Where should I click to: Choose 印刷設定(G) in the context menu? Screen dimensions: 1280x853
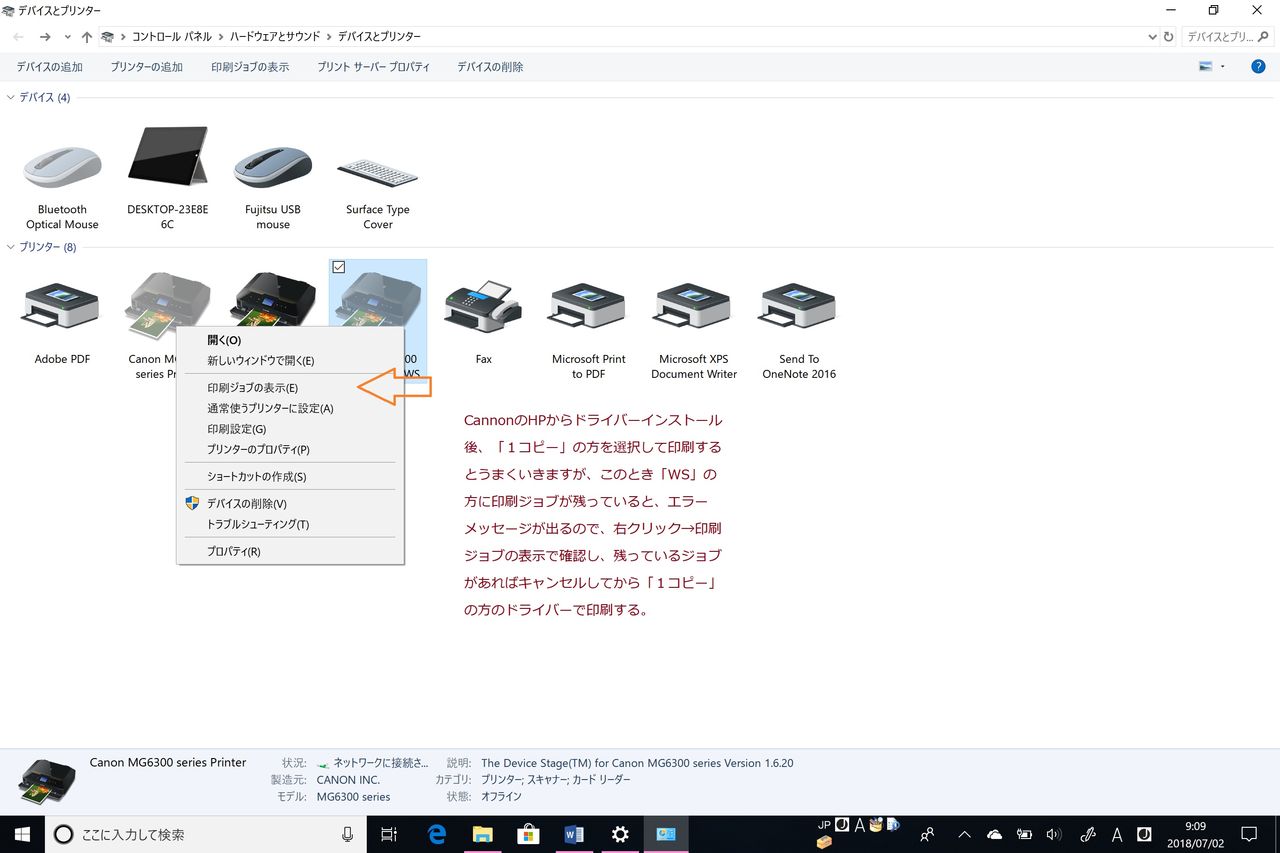tap(290, 429)
